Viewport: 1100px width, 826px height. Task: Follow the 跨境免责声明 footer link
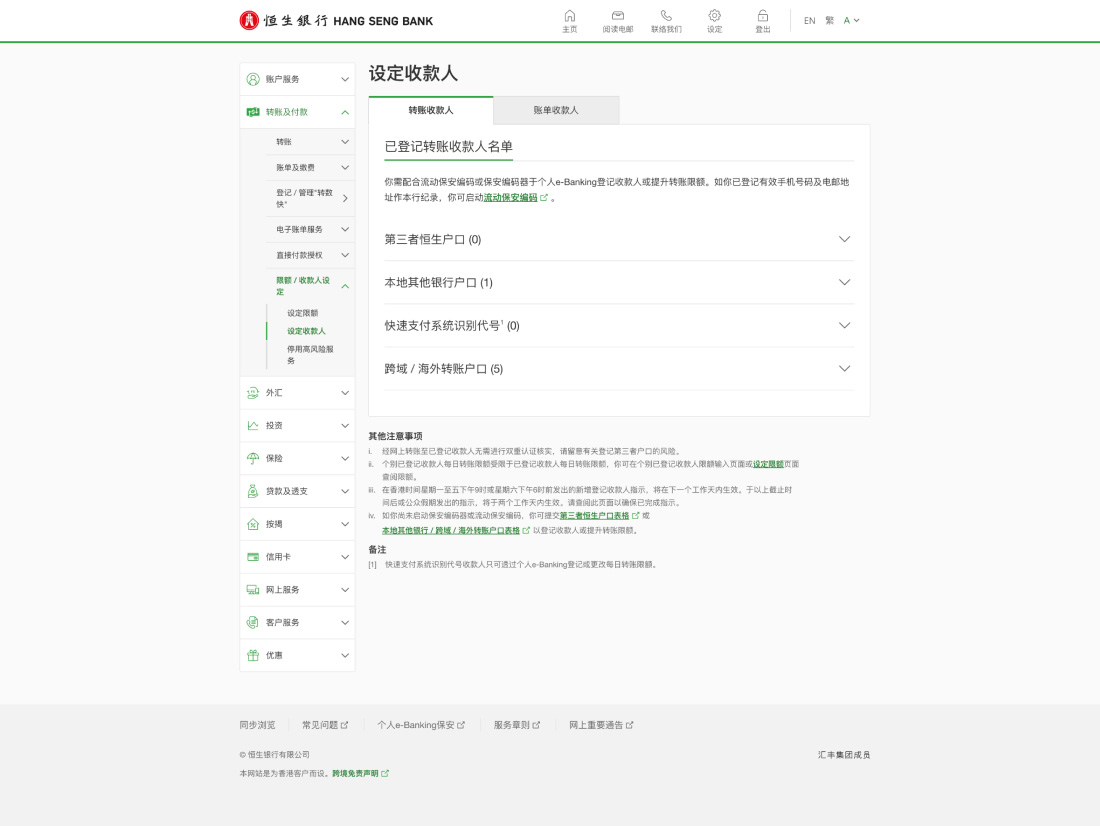point(355,774)
